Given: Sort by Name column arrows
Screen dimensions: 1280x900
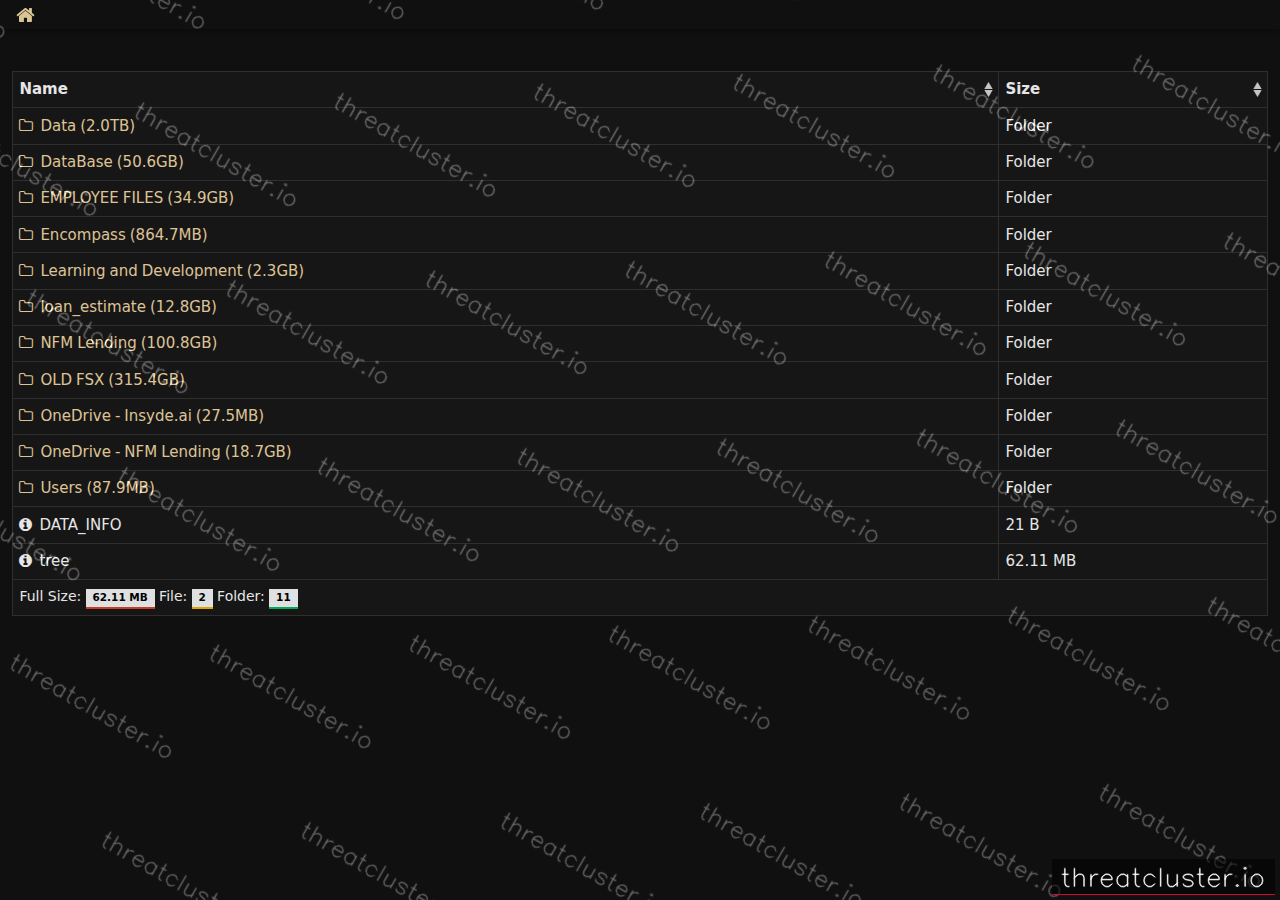Looking at the screenshot, I should click(x=989, y=89).
